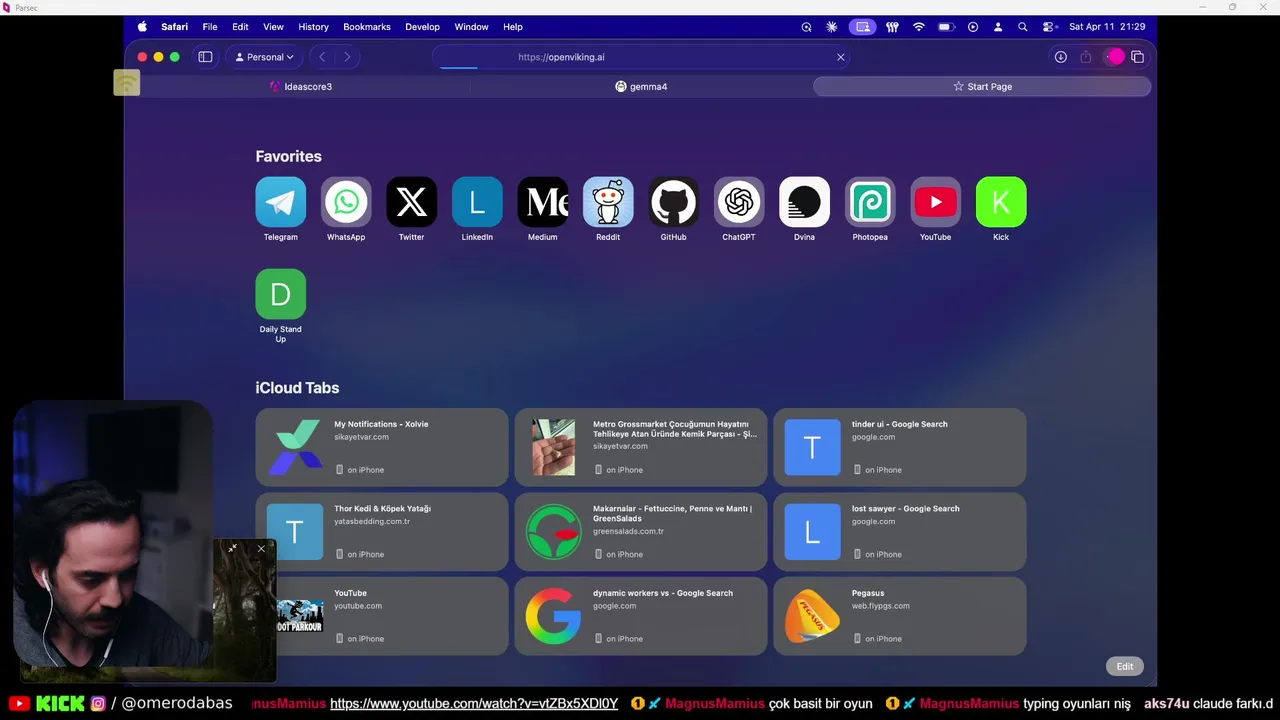Open the Daily Stand Up favorite

point(281,294)
